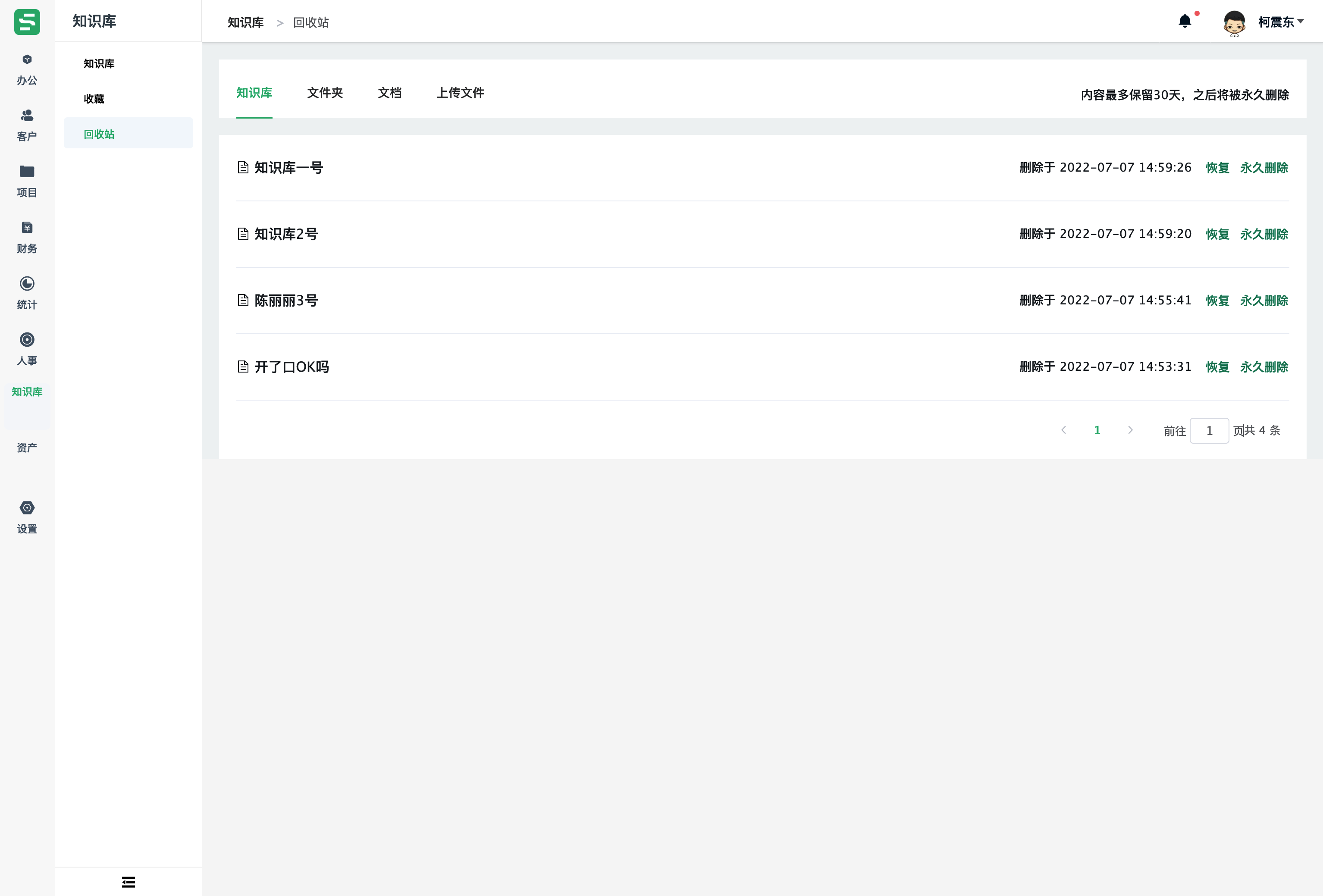The image size is (1323, 896).
Task: Click the 开了口OK吗 item name
Action: point(292,367)
